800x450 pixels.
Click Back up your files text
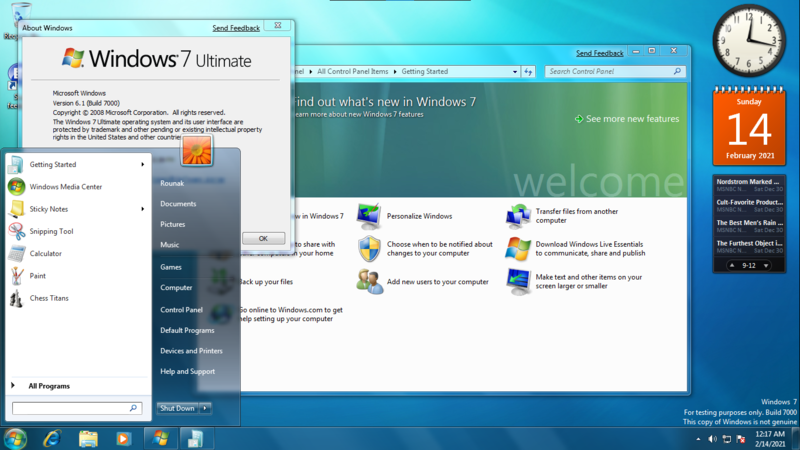[x=266, y=282]
